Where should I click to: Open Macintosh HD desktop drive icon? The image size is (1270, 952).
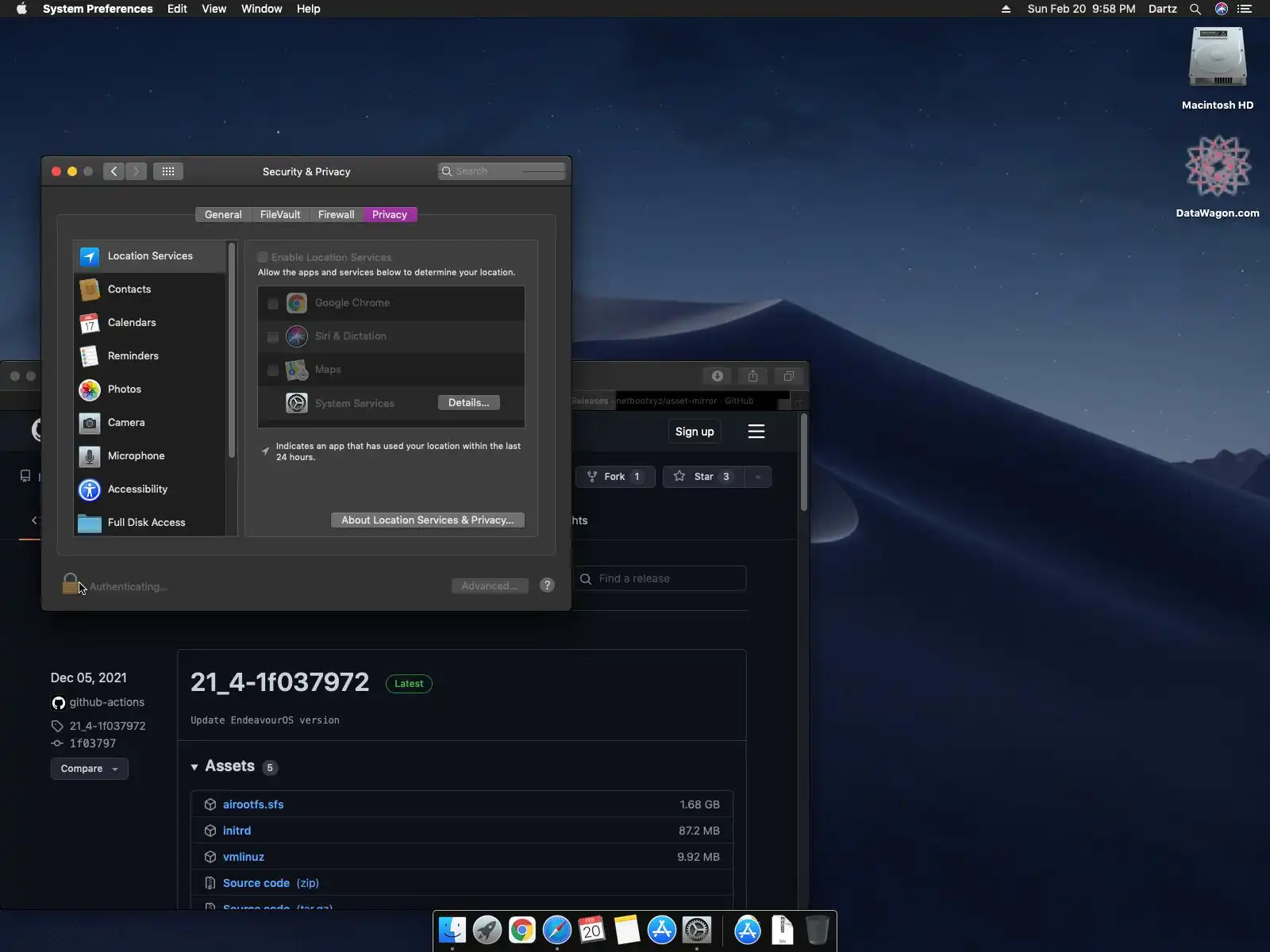[1218, 57]
